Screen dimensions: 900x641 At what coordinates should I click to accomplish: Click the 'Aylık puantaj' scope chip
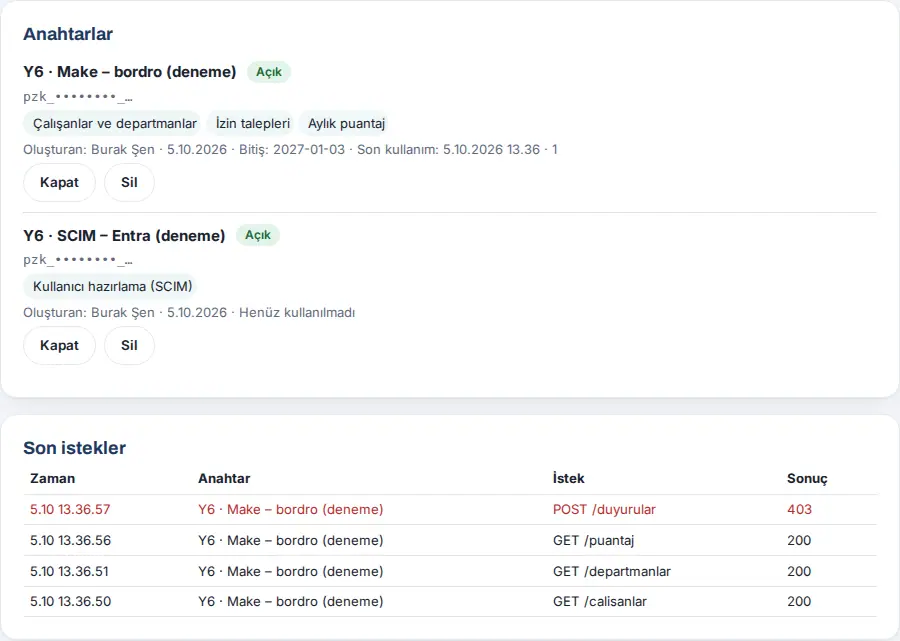pos(346,123)
